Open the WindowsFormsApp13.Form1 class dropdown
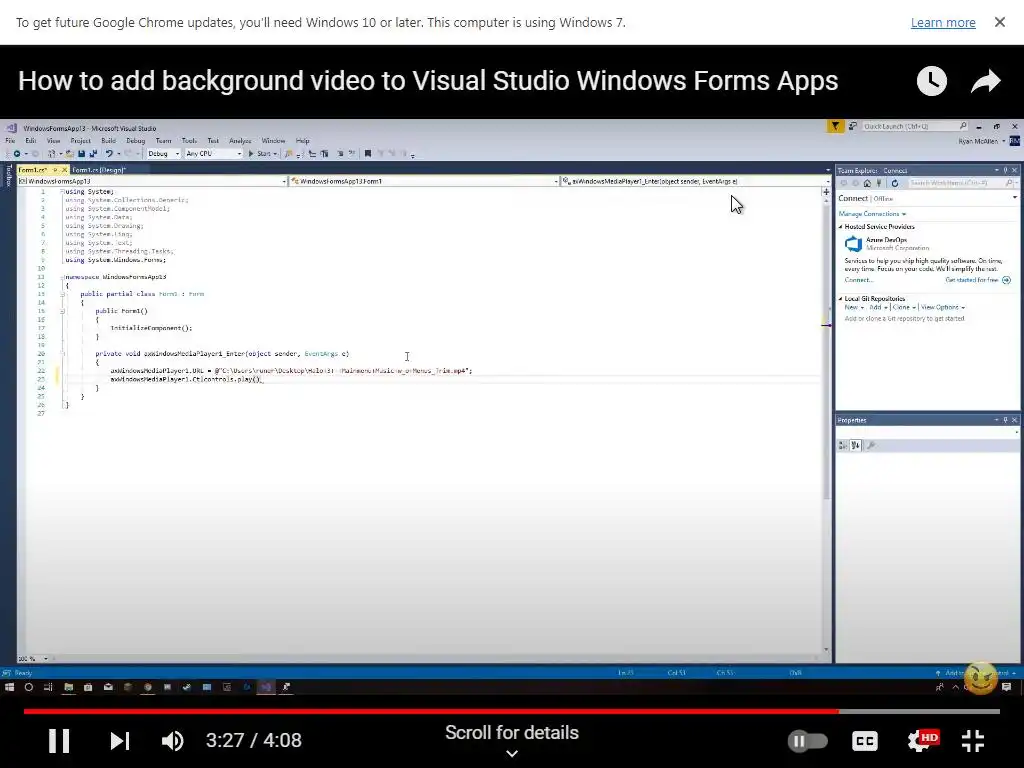Screen dimensions: 1024x768 424,181
